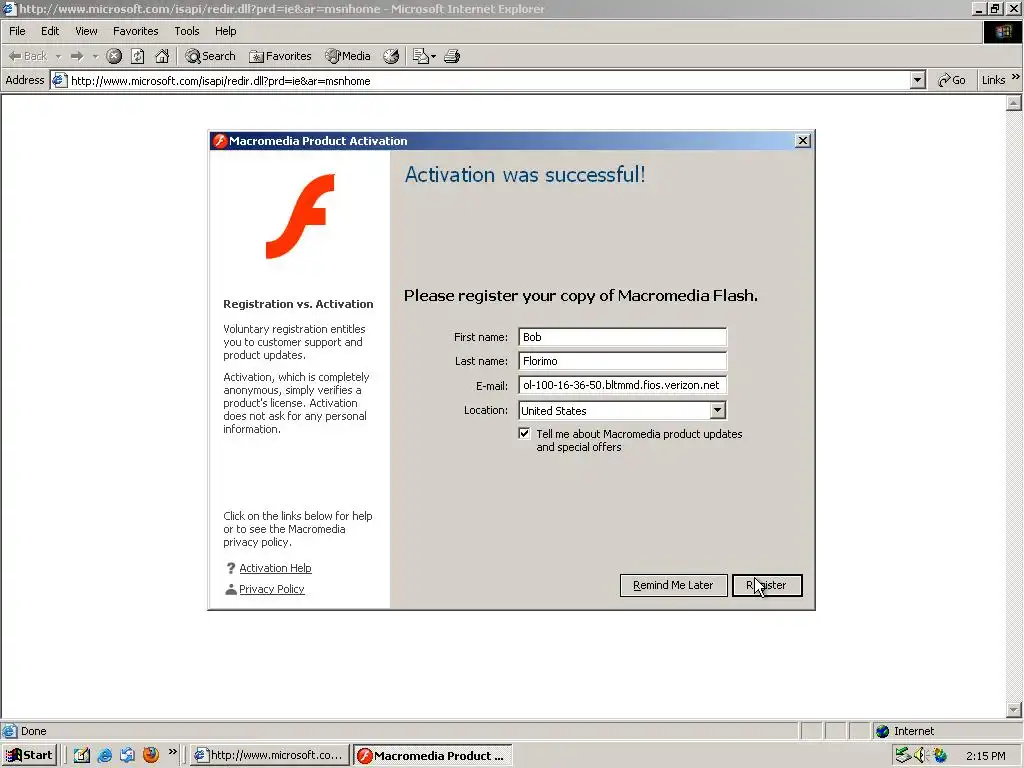Open the Privacy Policy link

[x=272, y=589]
